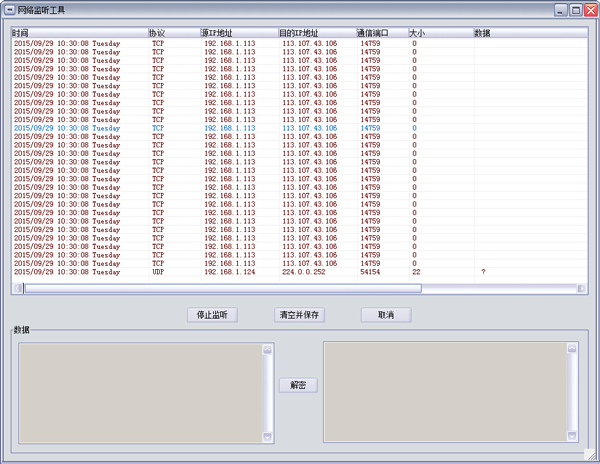Screen dimensions: 600x464
Task: Click the 清空并保存 button
Action: 299,315
